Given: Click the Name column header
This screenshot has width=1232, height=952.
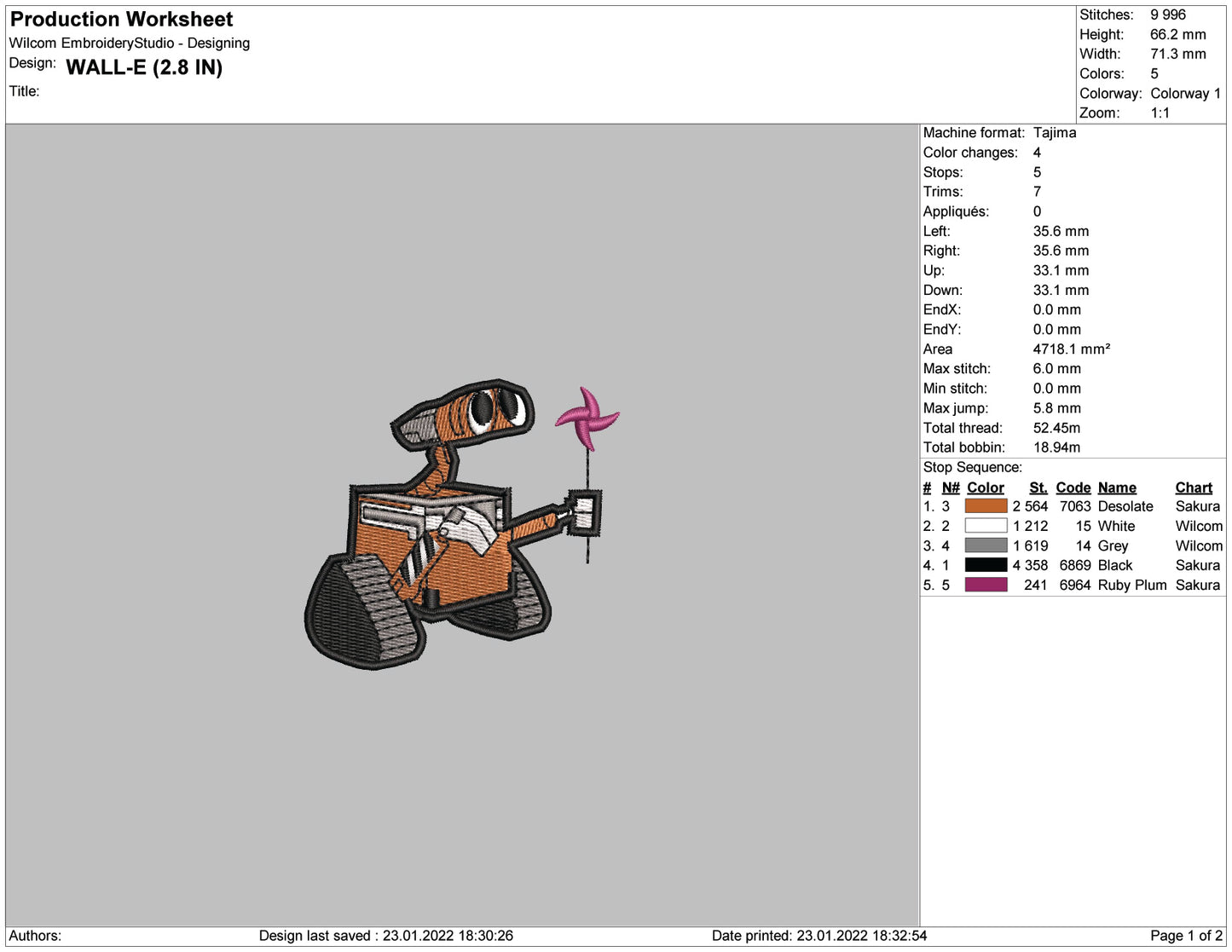Looking at the screenshot, I should click(1117, 488).
